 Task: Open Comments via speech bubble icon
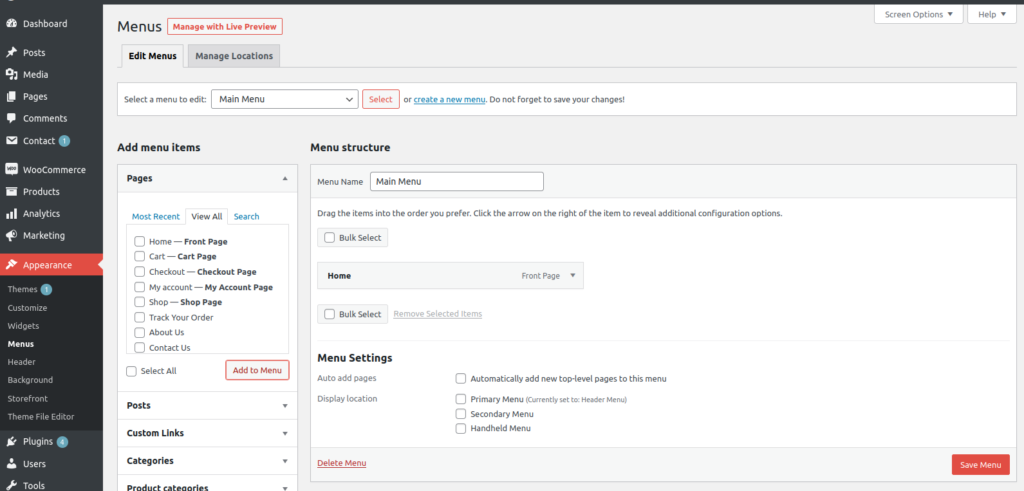11,118
